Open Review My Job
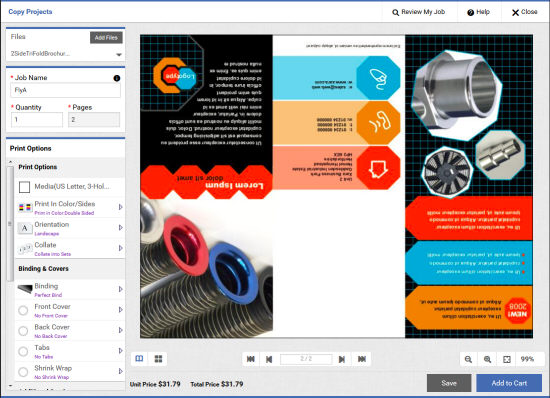550x398 pixels. click(418, 12)
